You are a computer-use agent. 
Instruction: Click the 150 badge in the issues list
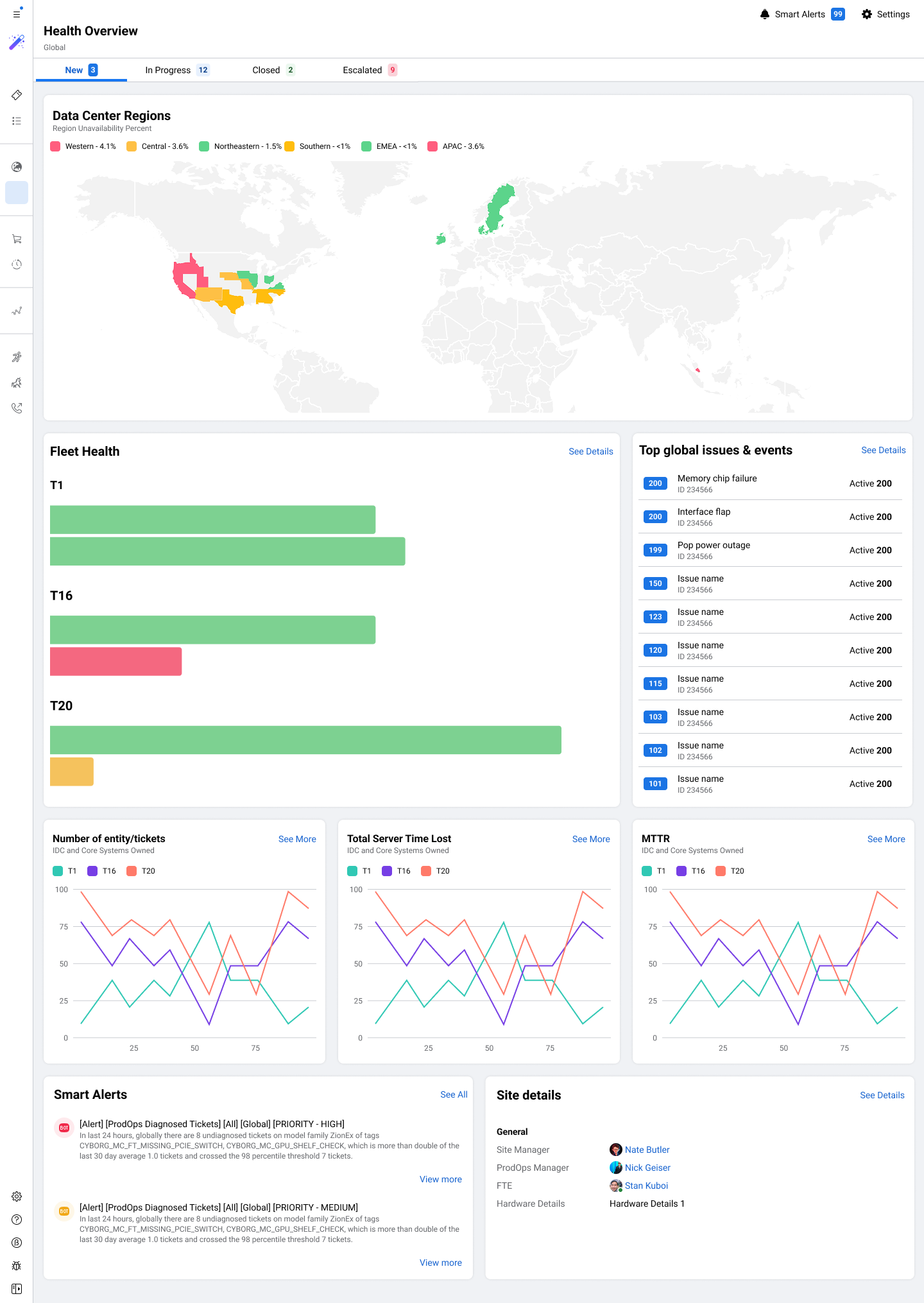click(655, 583)
